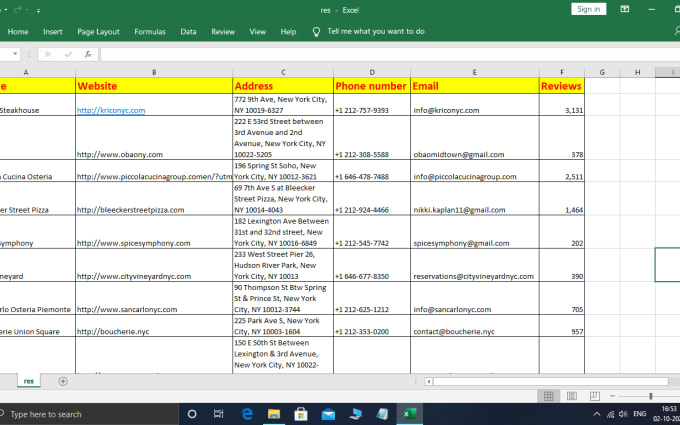Select email cell nikki.kaplan11@gmail.com
680x425 pixels.
tap(475, 198)
